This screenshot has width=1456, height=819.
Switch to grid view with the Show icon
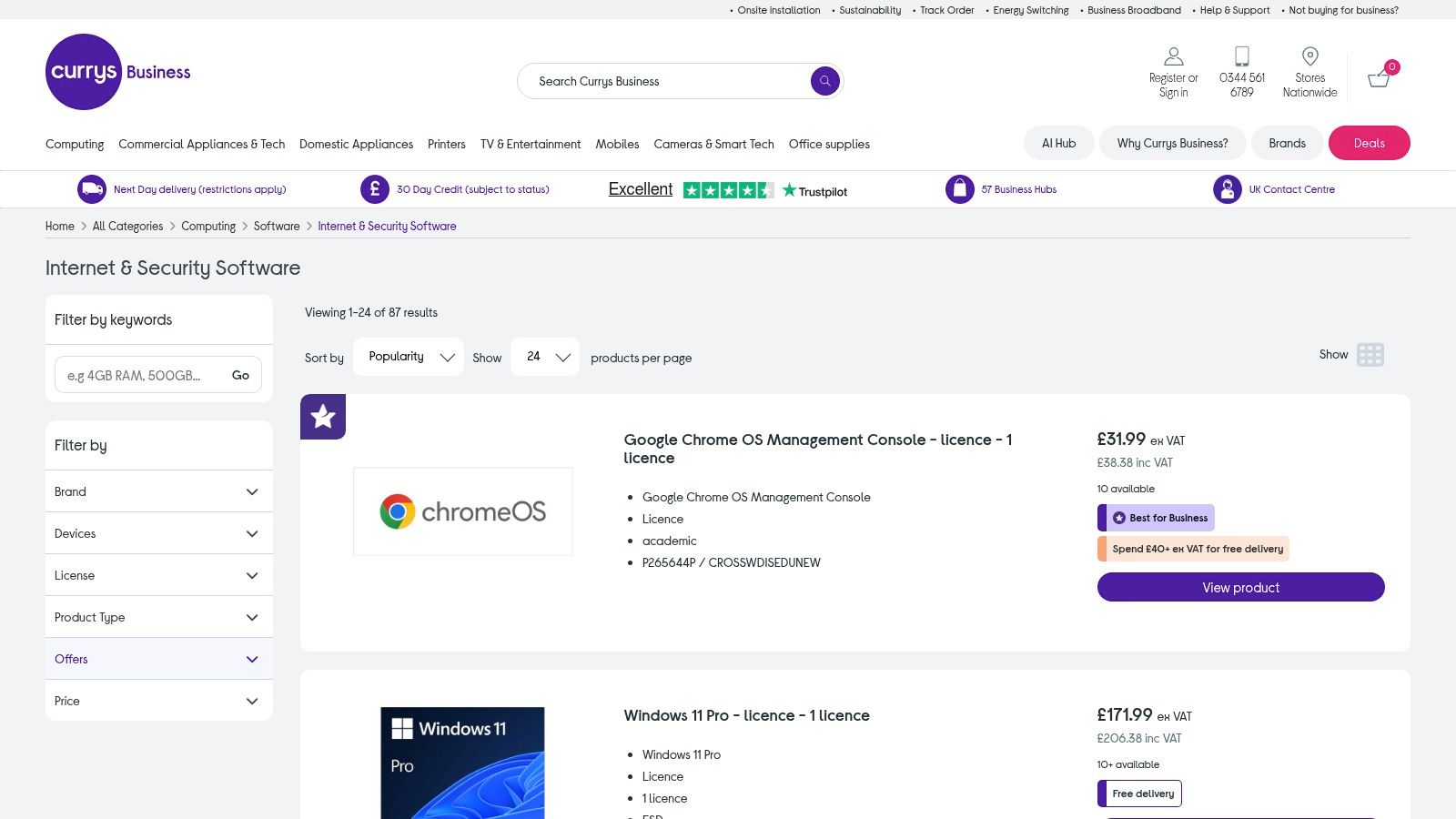tap(1370, 355)
